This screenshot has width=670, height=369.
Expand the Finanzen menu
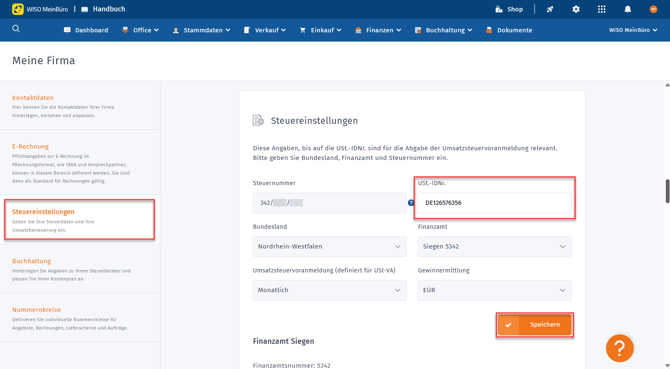[x=378, y=30]
